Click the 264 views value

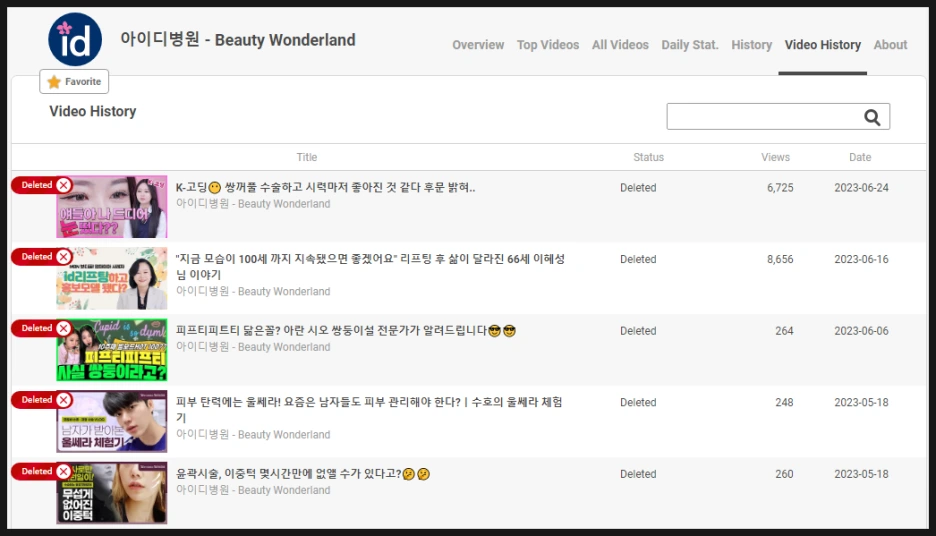click(x=784, y=331)
